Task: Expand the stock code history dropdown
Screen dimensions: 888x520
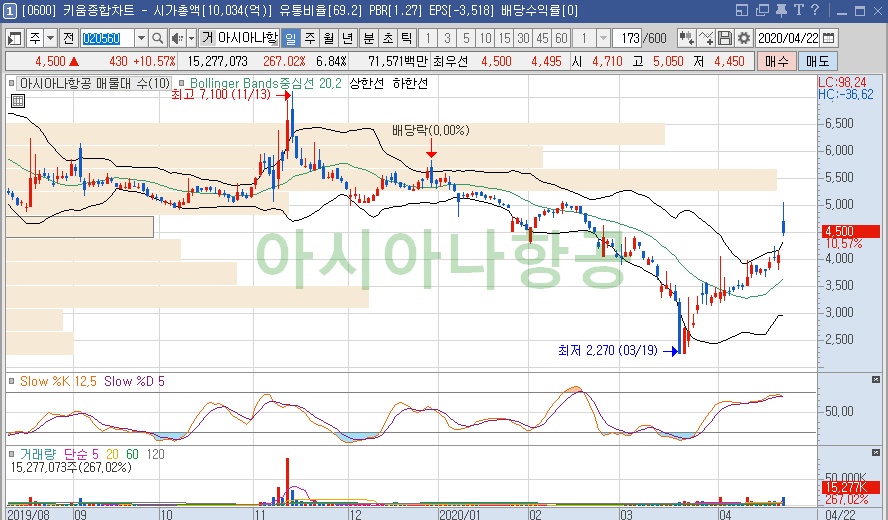Action: pyautogui.click(x=141, y=39)
